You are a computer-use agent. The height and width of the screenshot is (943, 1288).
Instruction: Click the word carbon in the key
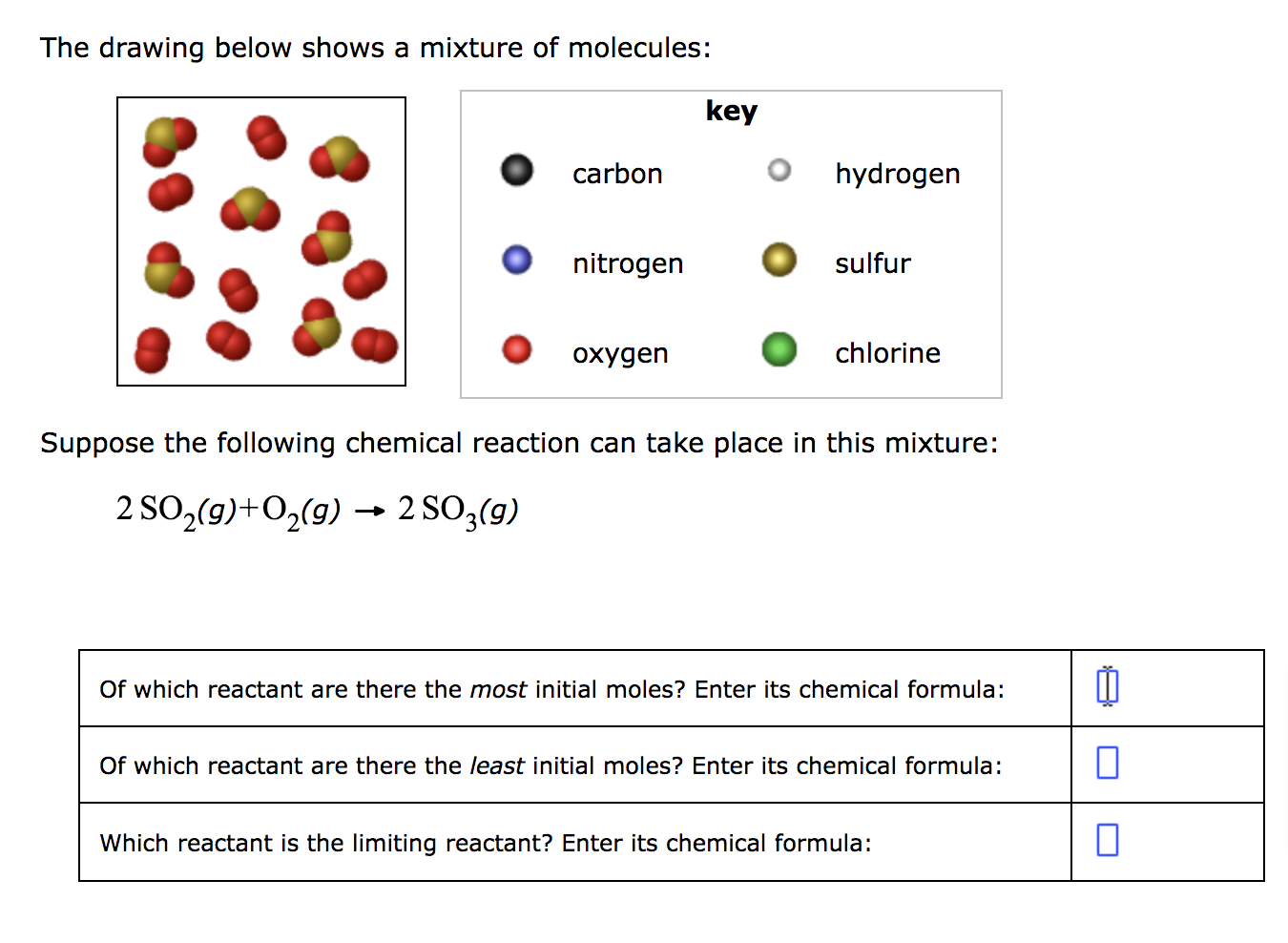click(616, 173)
